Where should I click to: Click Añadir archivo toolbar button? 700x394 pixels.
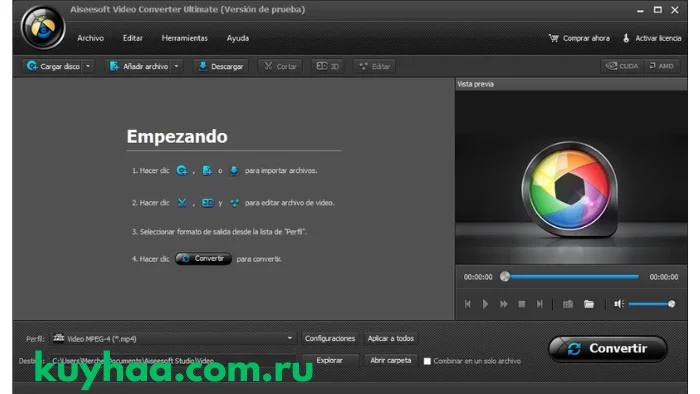coord(139,66)
